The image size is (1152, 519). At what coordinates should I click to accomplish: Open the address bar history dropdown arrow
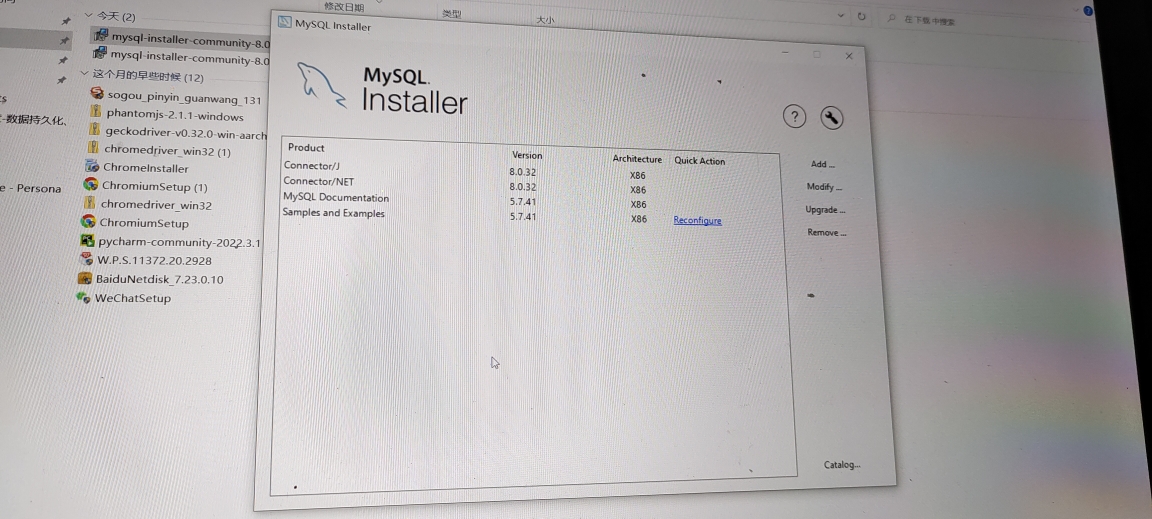840,15
